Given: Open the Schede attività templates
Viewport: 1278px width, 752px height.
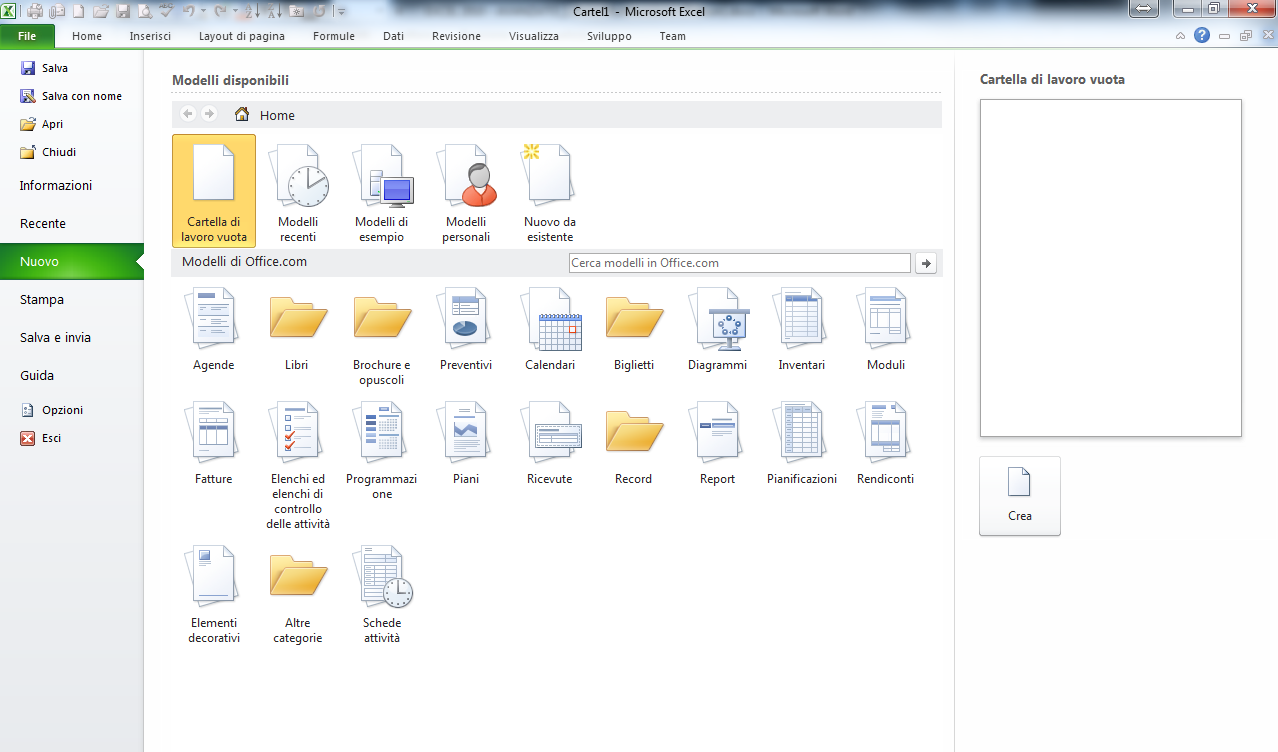Looking at the screenshot, I should click(x=382, y=594).
